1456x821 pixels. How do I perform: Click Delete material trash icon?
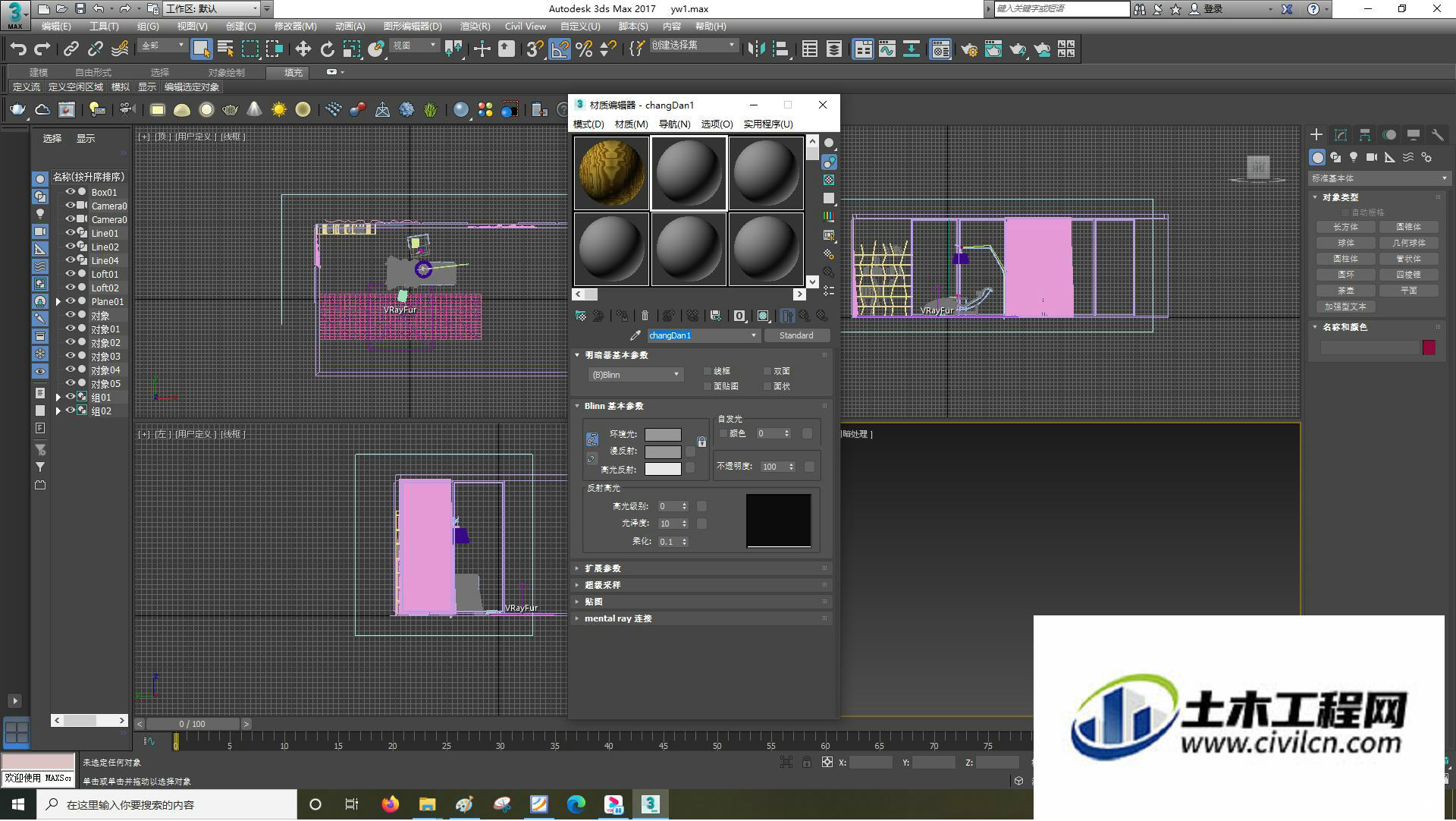click(x=645, y=316)
